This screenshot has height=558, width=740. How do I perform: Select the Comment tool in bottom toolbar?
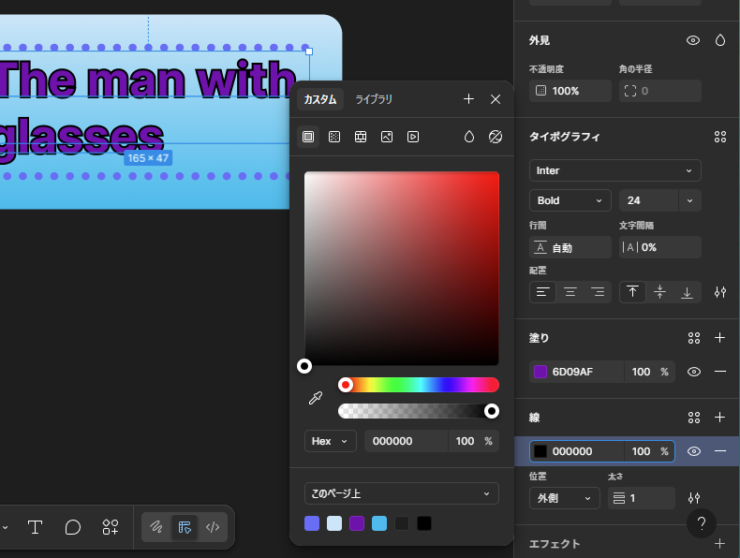click(x=73, y=527)
